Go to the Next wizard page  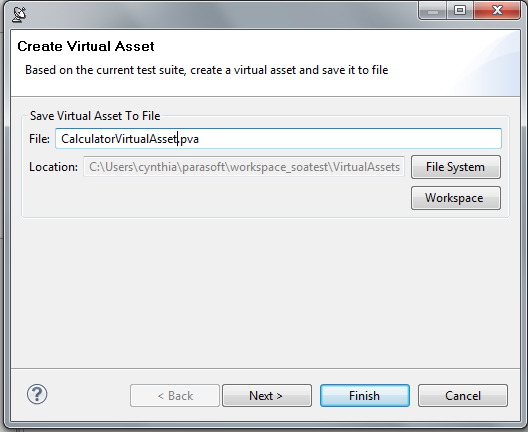[267, 396]
